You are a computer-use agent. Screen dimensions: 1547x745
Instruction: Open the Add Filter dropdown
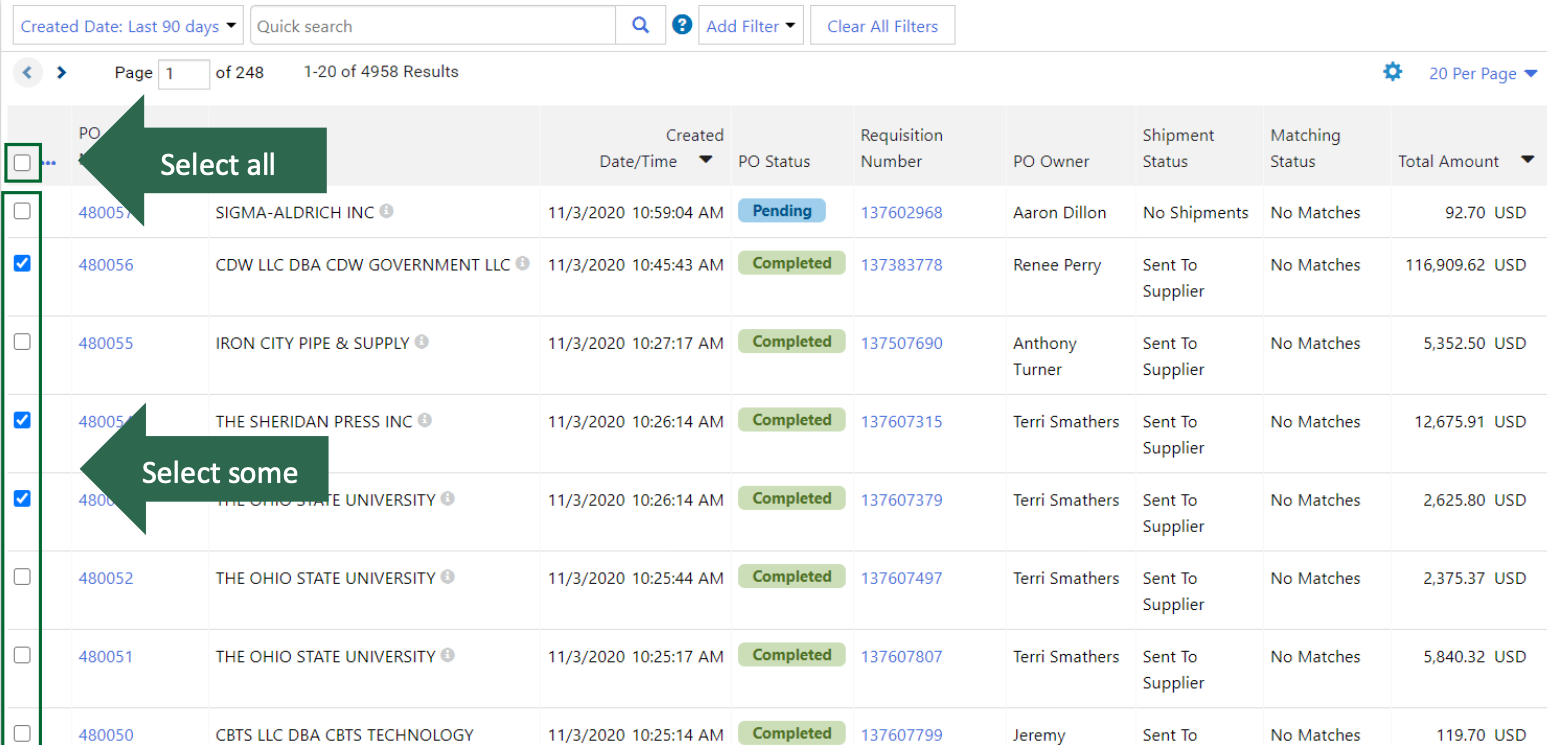(x=750, y=26)
